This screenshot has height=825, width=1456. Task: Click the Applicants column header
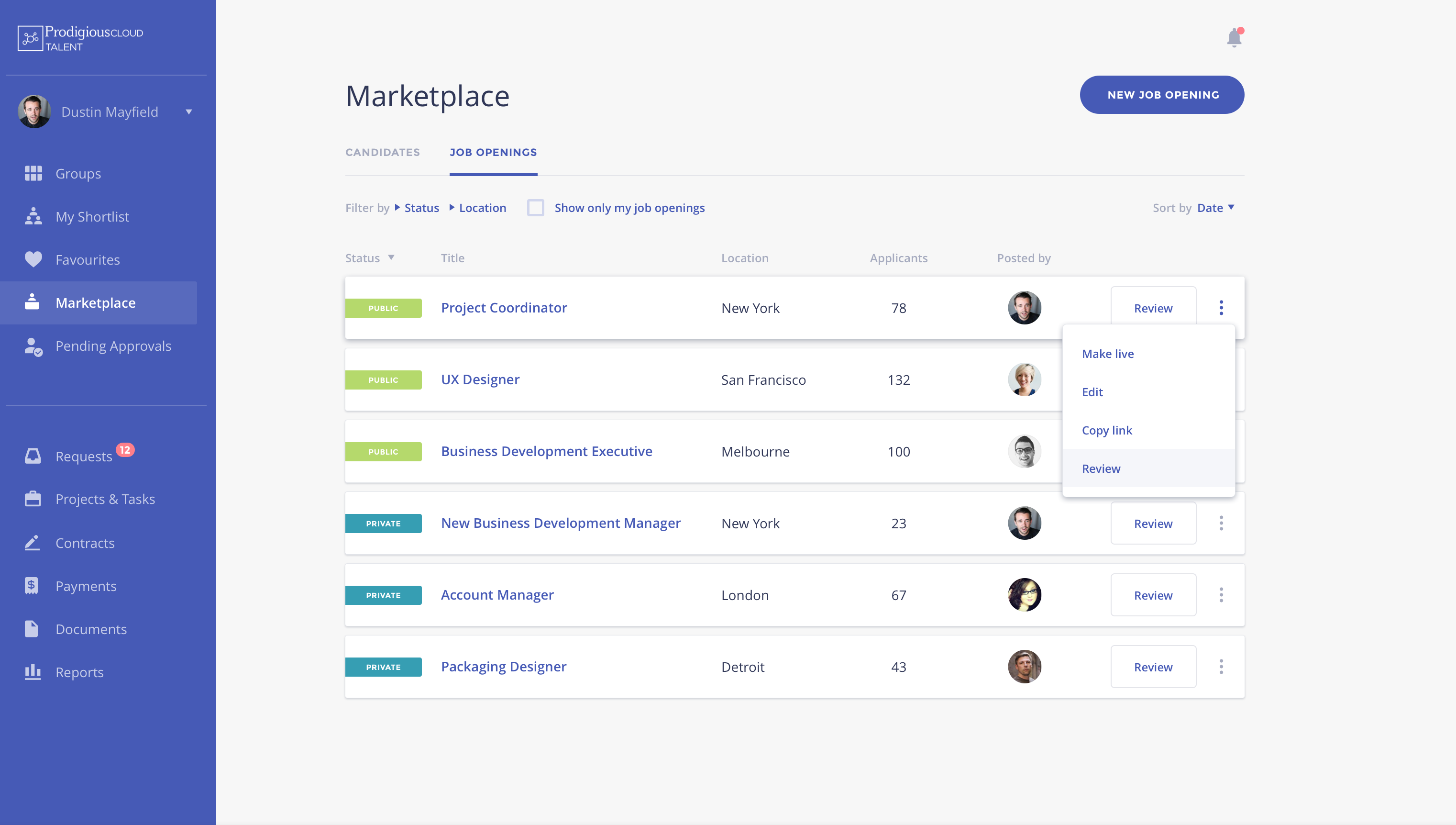coord(899,258)
